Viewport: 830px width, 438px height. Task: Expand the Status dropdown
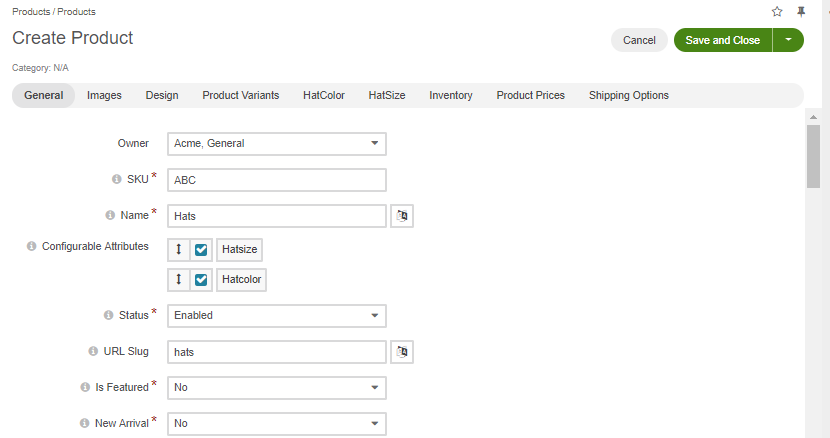[x=276, y=316]
